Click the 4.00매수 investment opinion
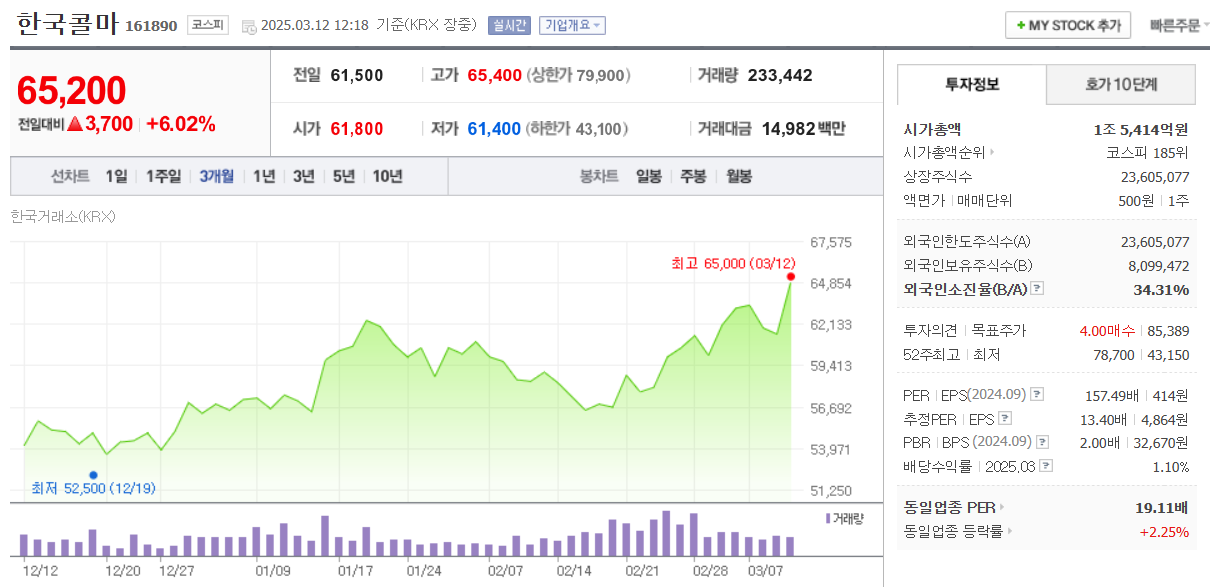Screen dimensions: 1217x587 click(x=1109, y=330)
